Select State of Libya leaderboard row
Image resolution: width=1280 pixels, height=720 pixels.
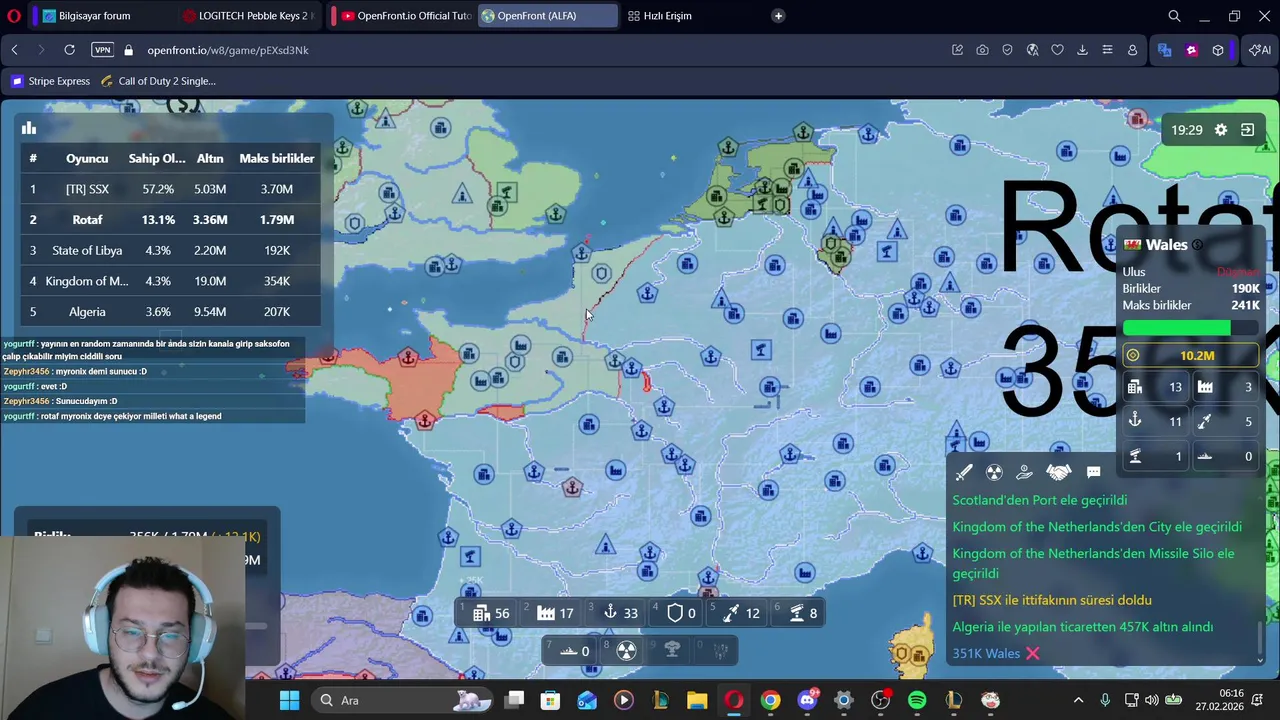point(170,250)
